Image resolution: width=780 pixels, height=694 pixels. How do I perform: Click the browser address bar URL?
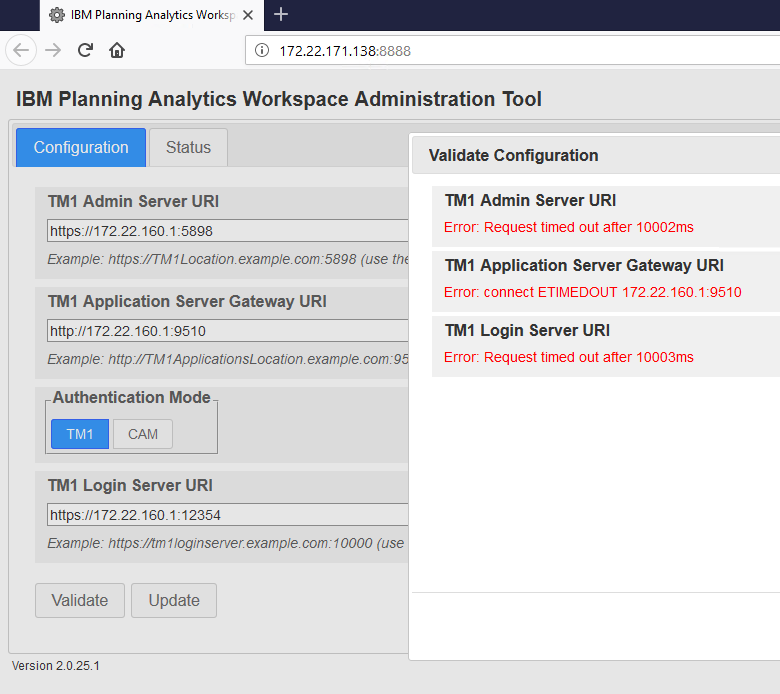pos(345,51)
